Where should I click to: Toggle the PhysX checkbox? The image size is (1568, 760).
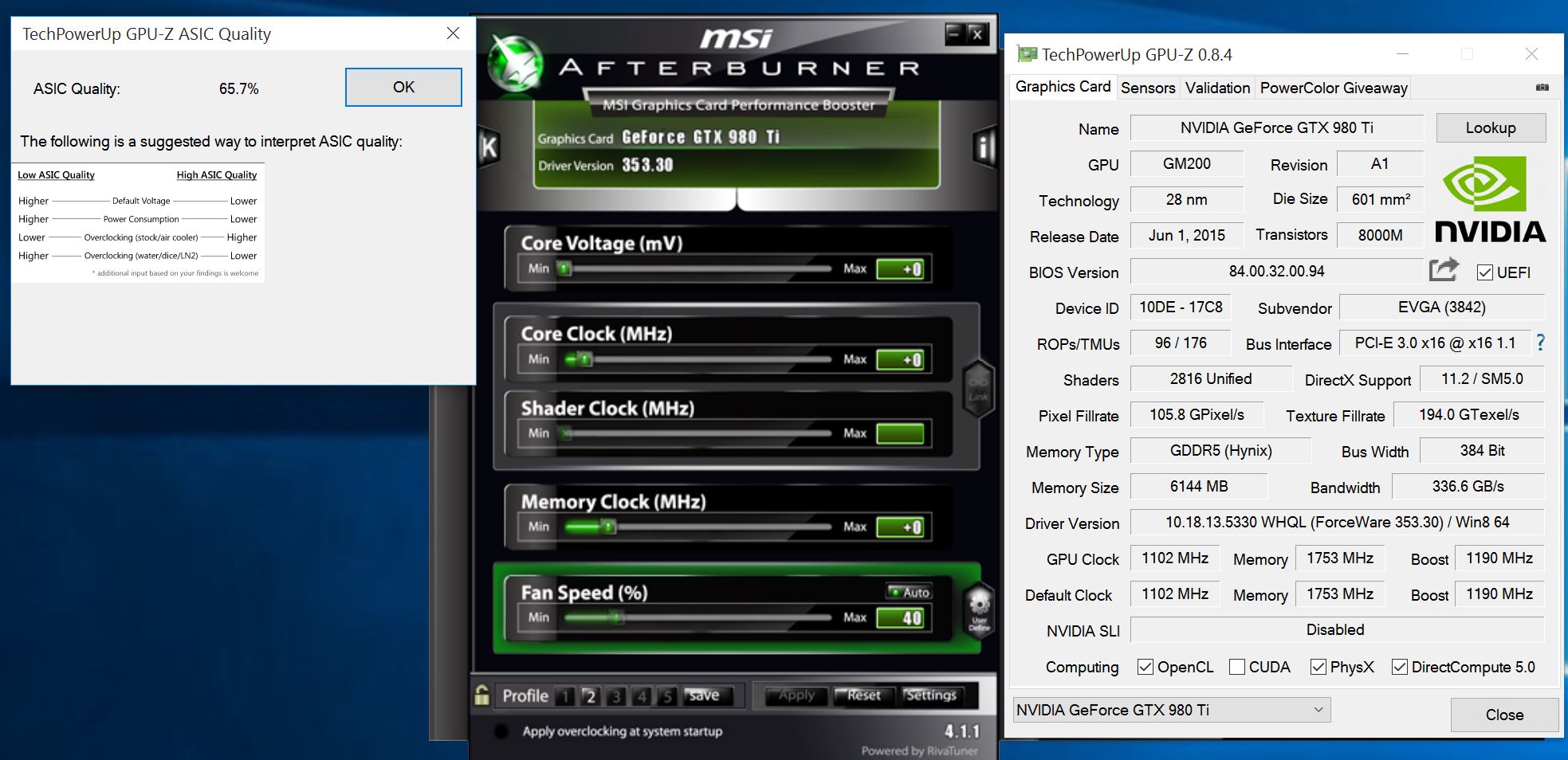pos(1318,667)
